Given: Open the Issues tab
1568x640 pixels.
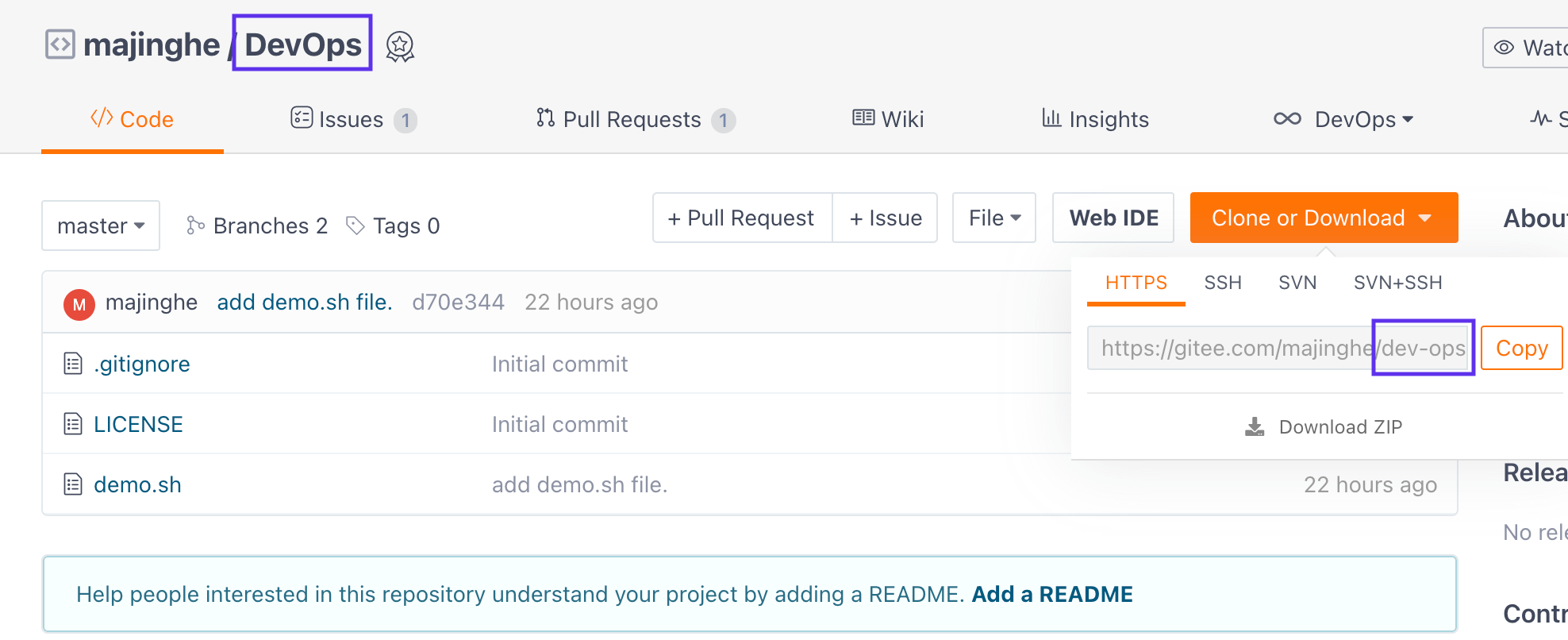Looking at the screenshot, I should click(352, 120).
